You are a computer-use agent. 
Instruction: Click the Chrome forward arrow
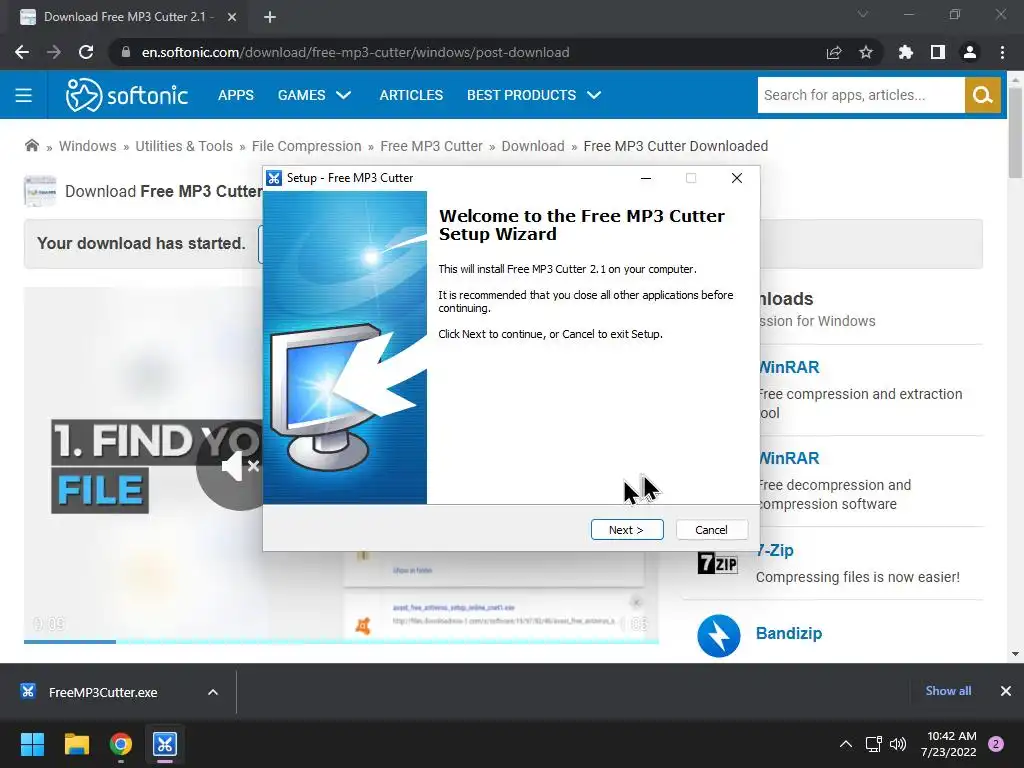[x=54, y=52]
